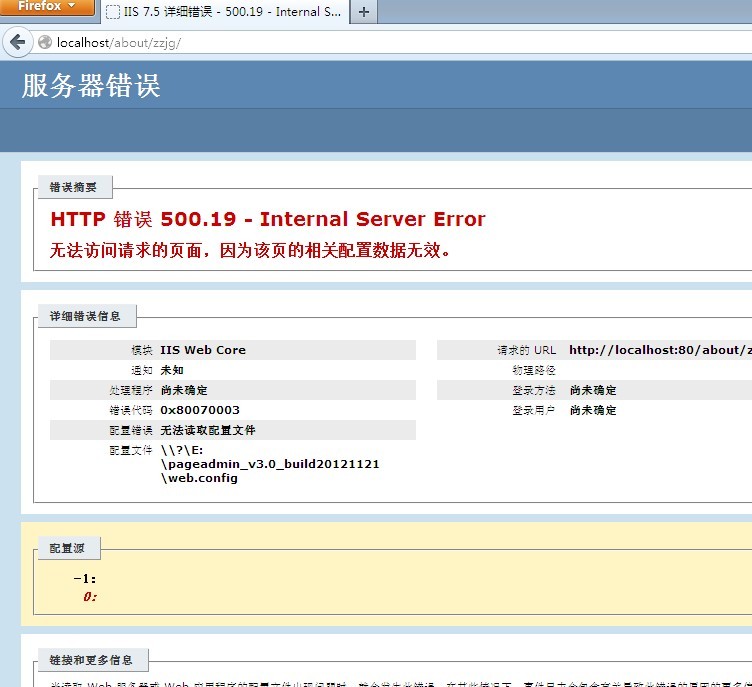Click the 服务器错误 page heading
This screenshot has height=687, width=752.
coord(91,86)
